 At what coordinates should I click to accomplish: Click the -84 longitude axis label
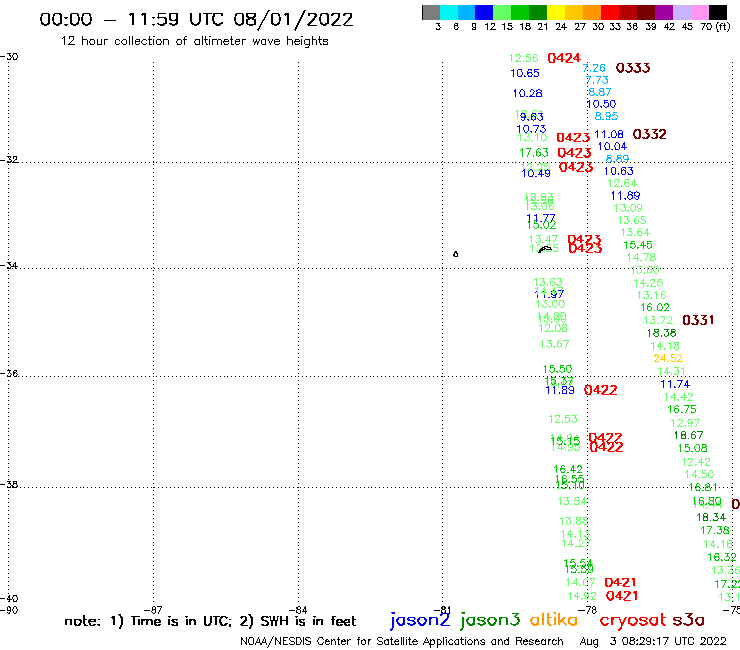(x=298, y=610)
